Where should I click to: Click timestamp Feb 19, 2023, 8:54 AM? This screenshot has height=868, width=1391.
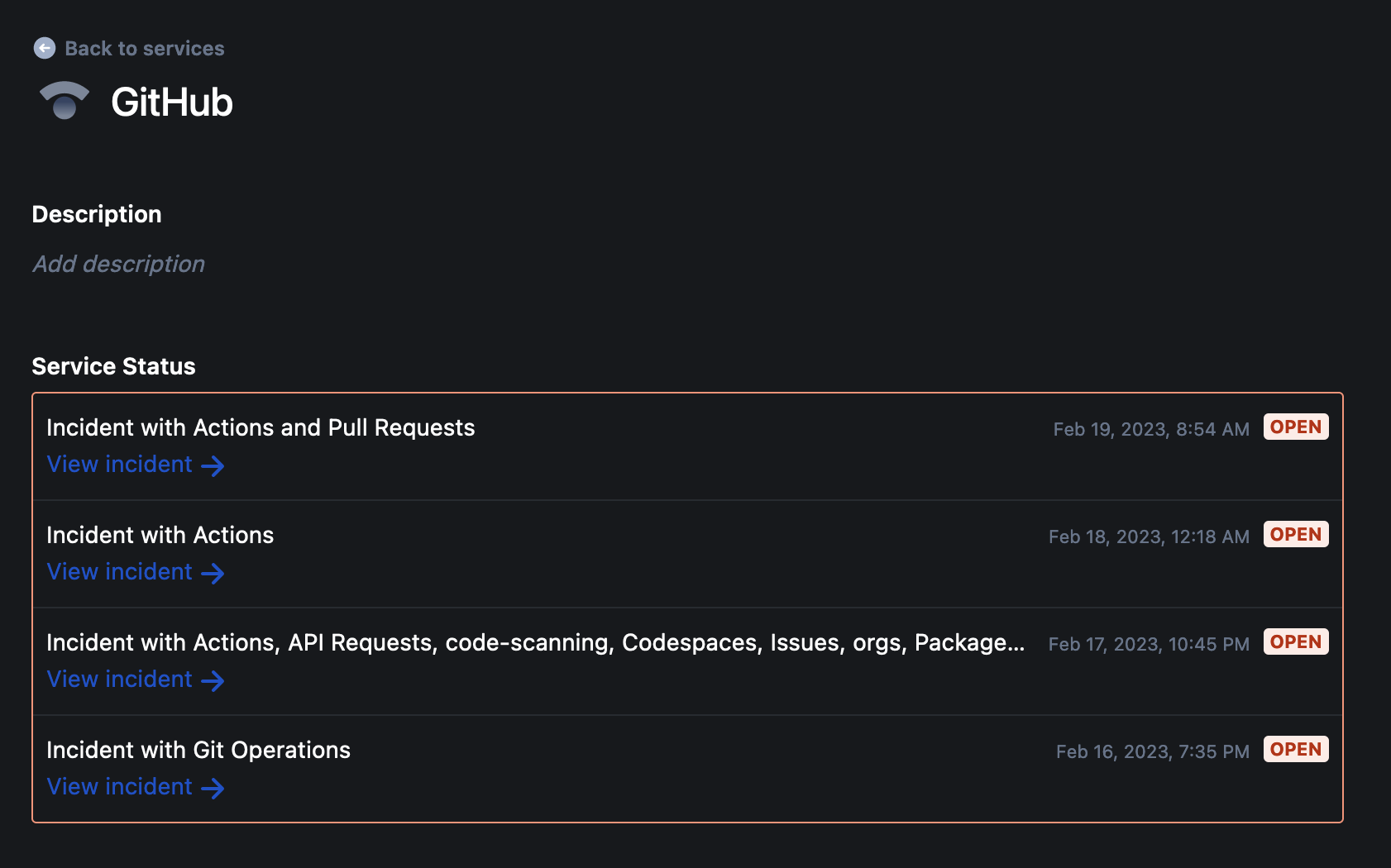pyautogui.click(x=1151, y=429)
